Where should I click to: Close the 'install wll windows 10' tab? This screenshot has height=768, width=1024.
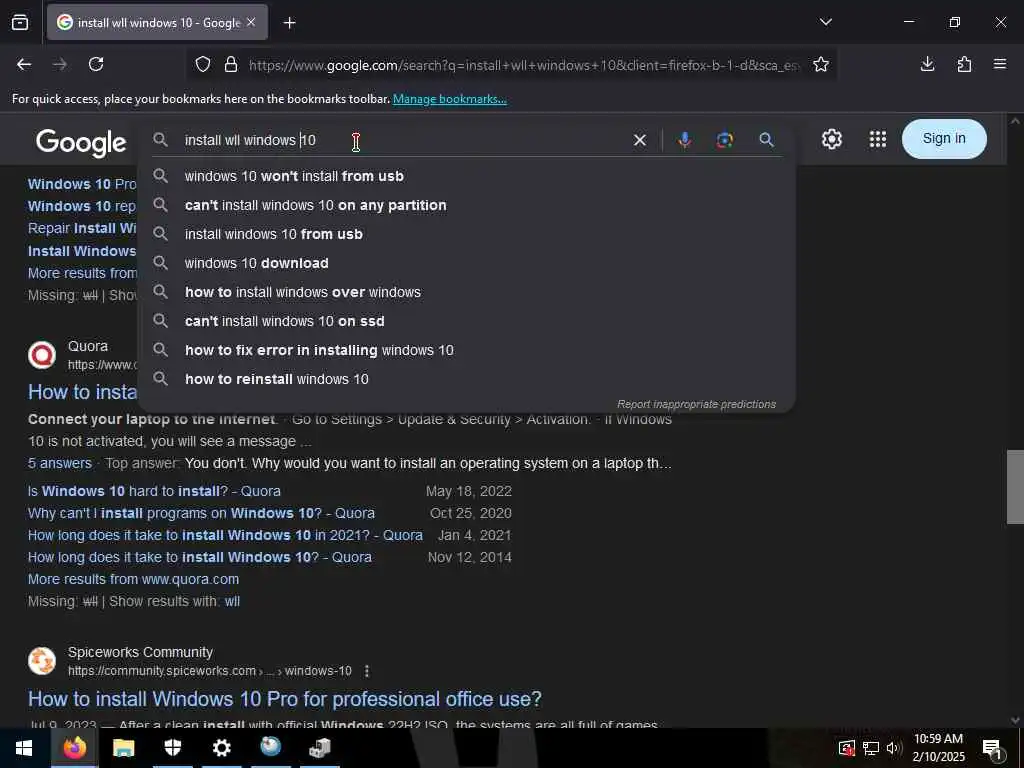[x=251, y=22]
